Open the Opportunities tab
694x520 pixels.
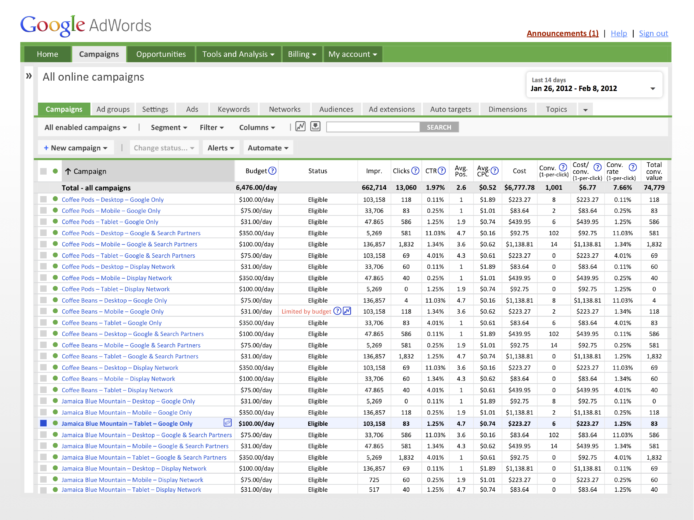(x=161, y=54)
